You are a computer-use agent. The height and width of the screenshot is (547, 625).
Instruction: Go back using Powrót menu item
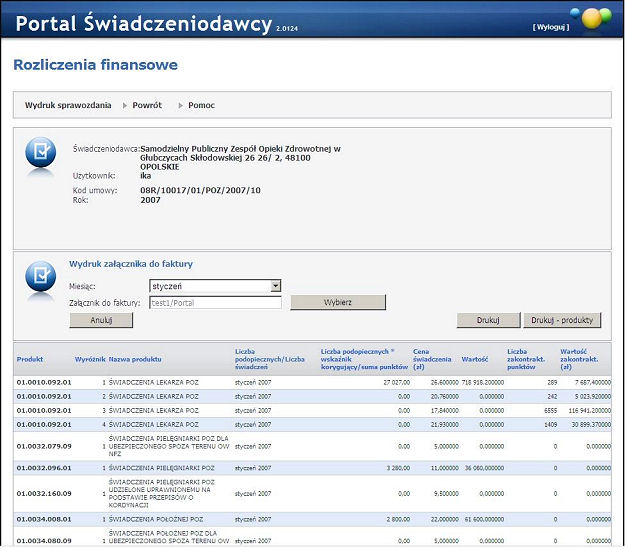tap(147, 105)
